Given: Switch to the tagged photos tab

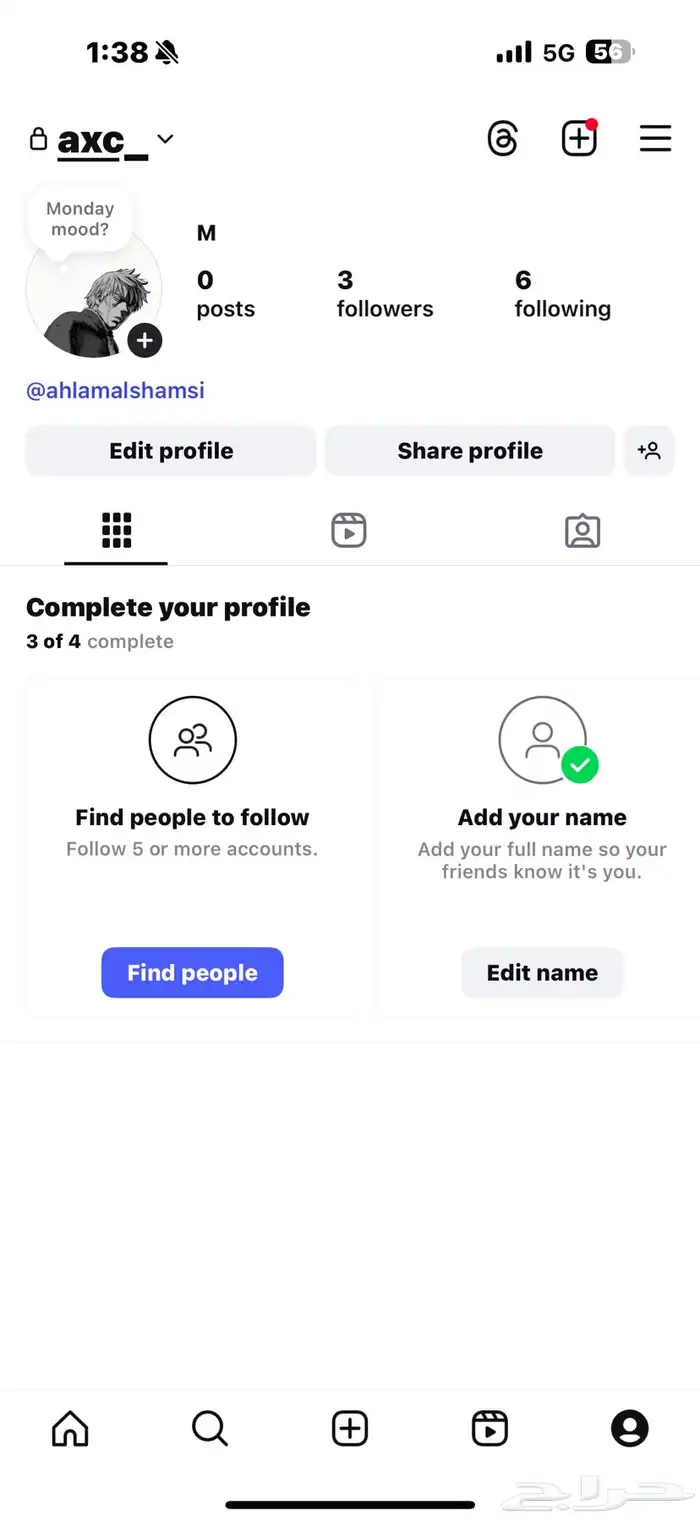Looking at the screenshot, I should click(x=582, y=530).
